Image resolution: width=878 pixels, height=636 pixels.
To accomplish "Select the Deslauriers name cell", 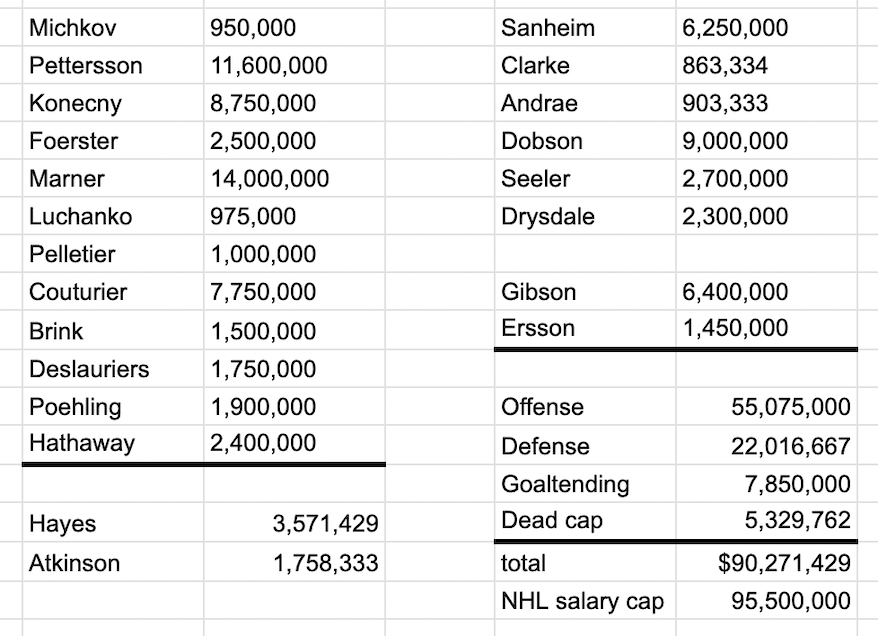I will pos(112,369).
